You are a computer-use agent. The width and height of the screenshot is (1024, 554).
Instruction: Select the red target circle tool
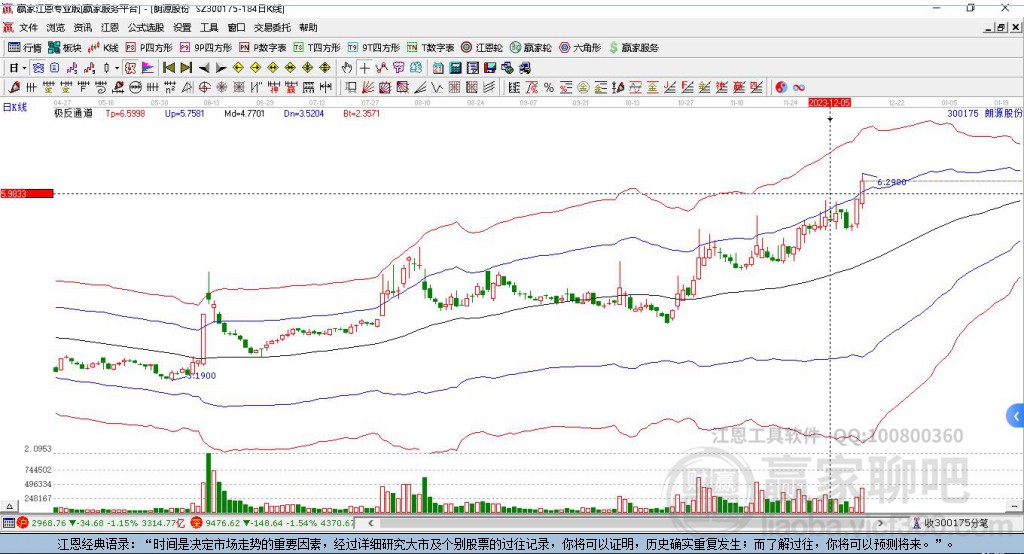point(204,87)
